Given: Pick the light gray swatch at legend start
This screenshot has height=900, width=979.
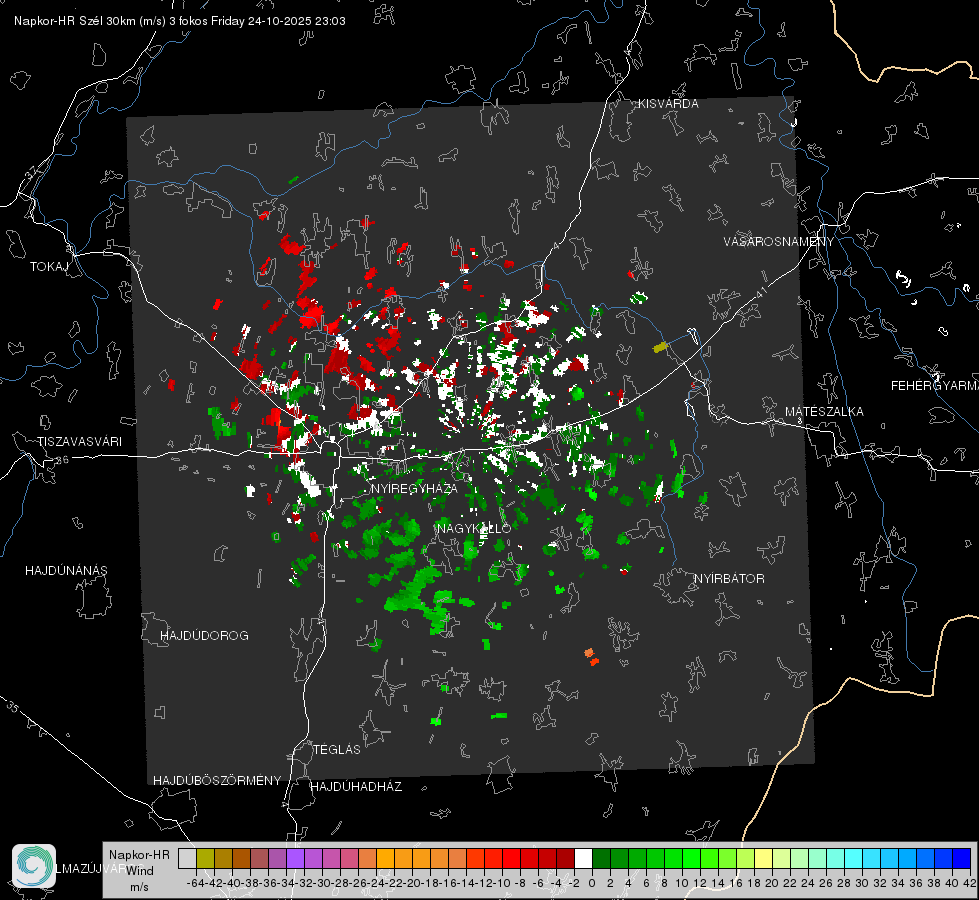Looking at the screenshot, I should pos(187,858).
